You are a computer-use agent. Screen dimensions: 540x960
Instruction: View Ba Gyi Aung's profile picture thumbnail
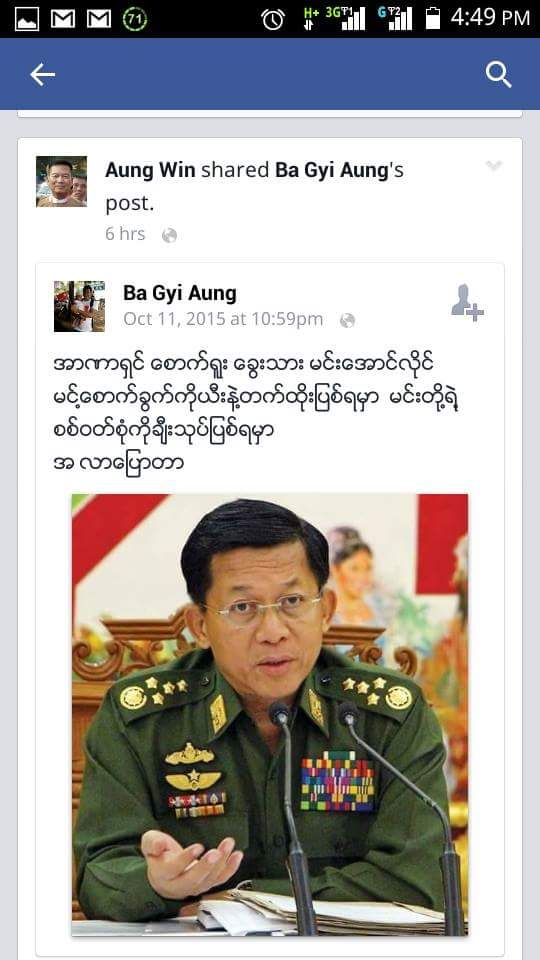click(79, 306)
